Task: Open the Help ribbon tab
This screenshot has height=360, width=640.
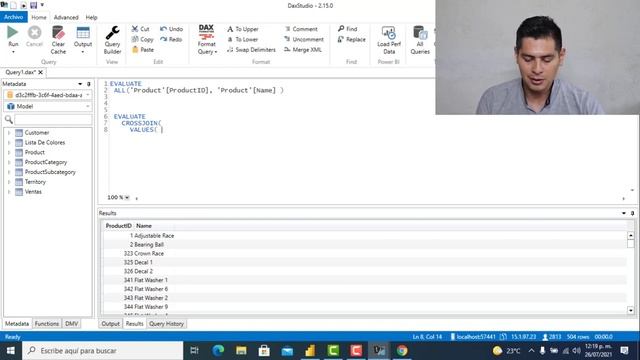Action: [91, 17]
